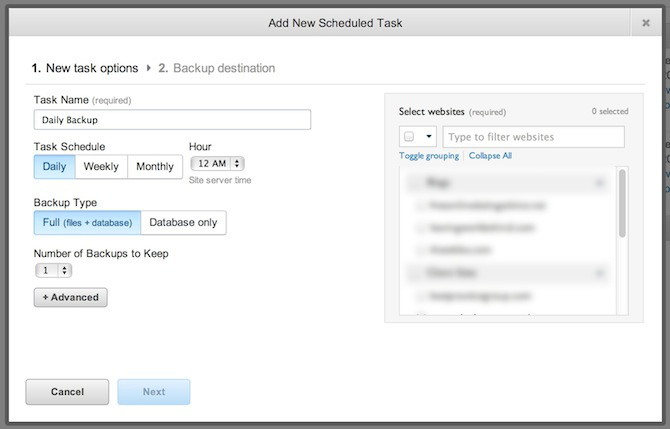This screenshot has width=670, height=429.
Task: Choose Database only backup type
Action: tap(184, 222)
